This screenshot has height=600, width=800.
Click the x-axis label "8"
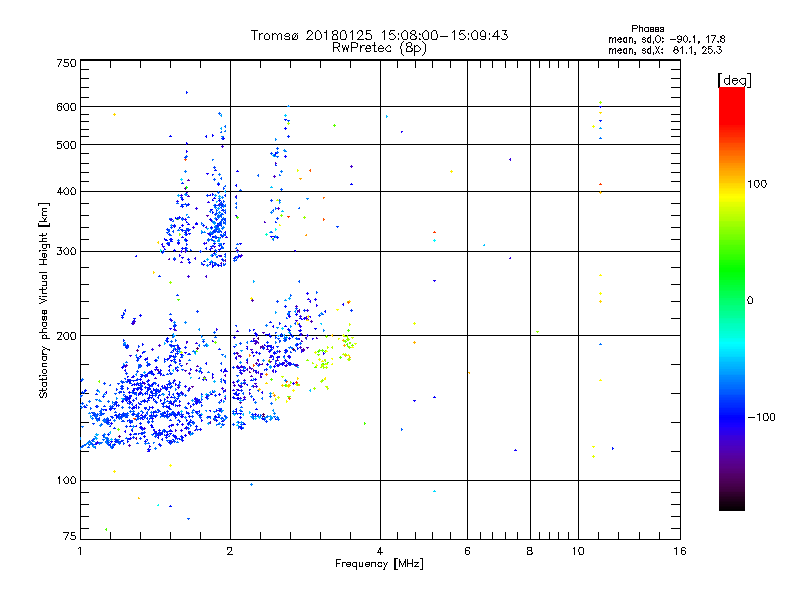[530, 551]
